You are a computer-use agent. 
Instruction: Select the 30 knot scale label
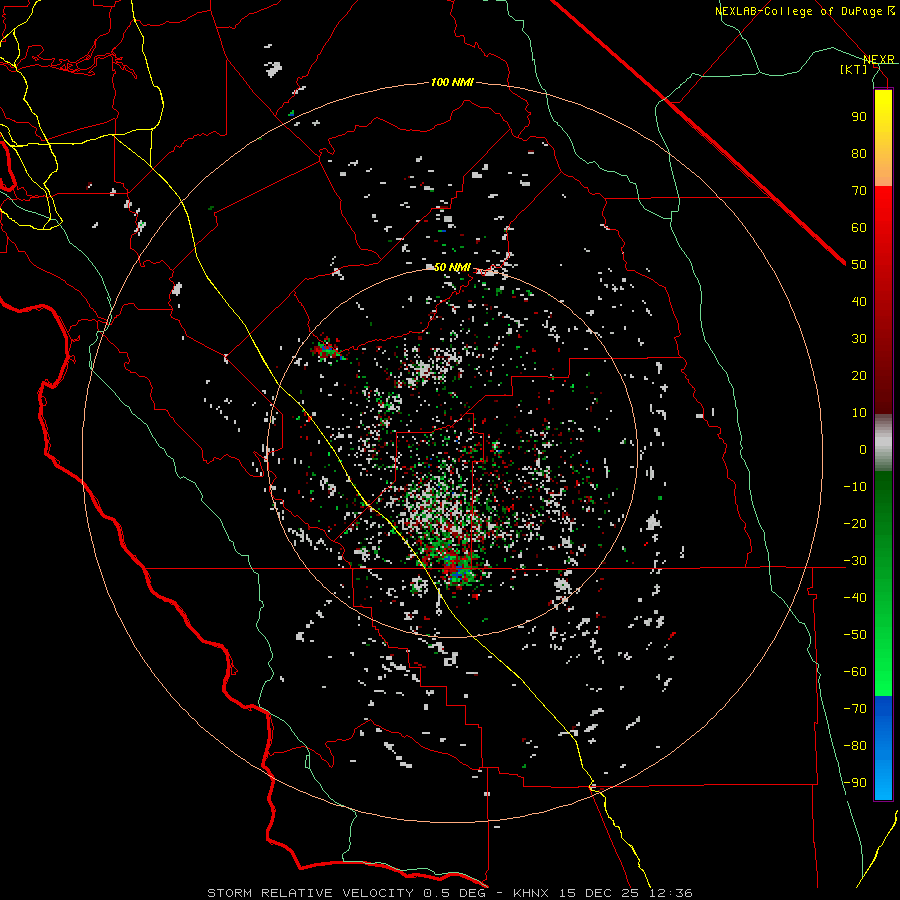(x=859, y=339)
